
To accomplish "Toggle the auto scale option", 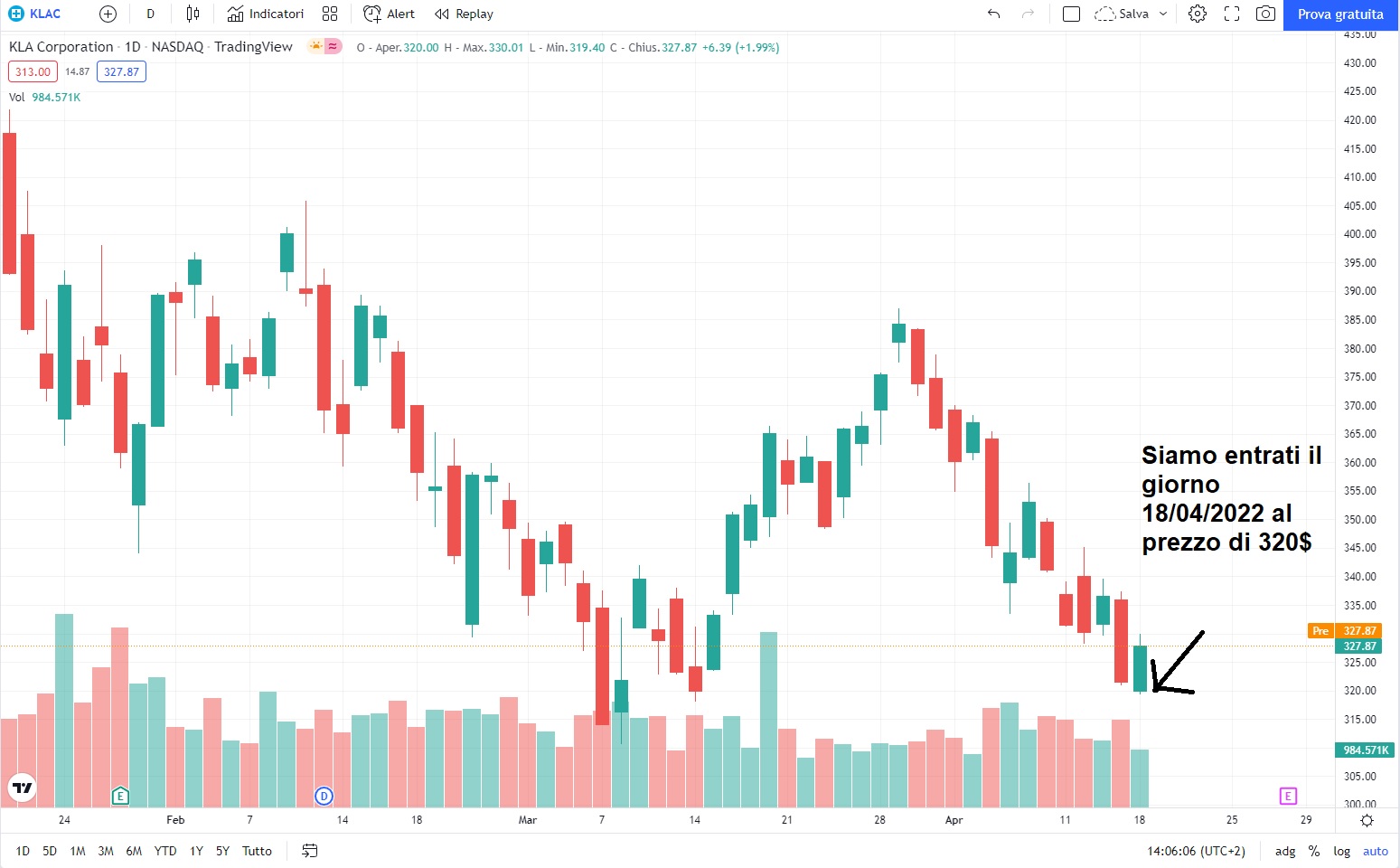I will tap(1376, 851).
